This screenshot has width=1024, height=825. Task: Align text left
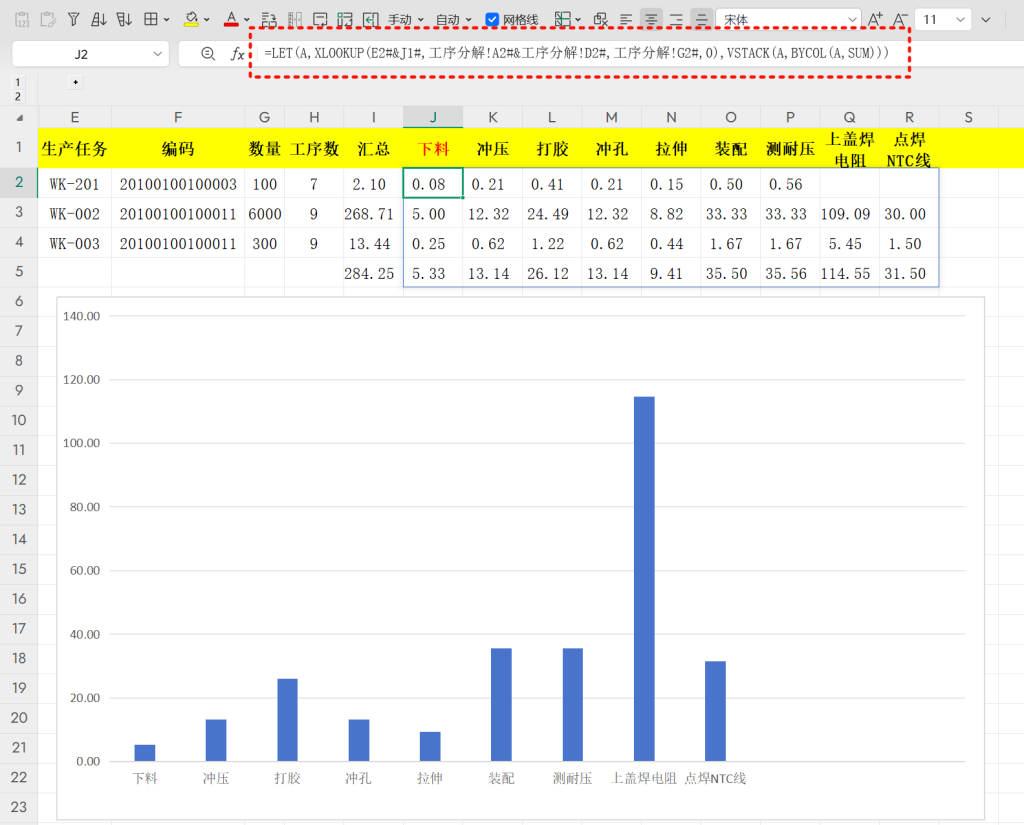click(x=626, y=20)
